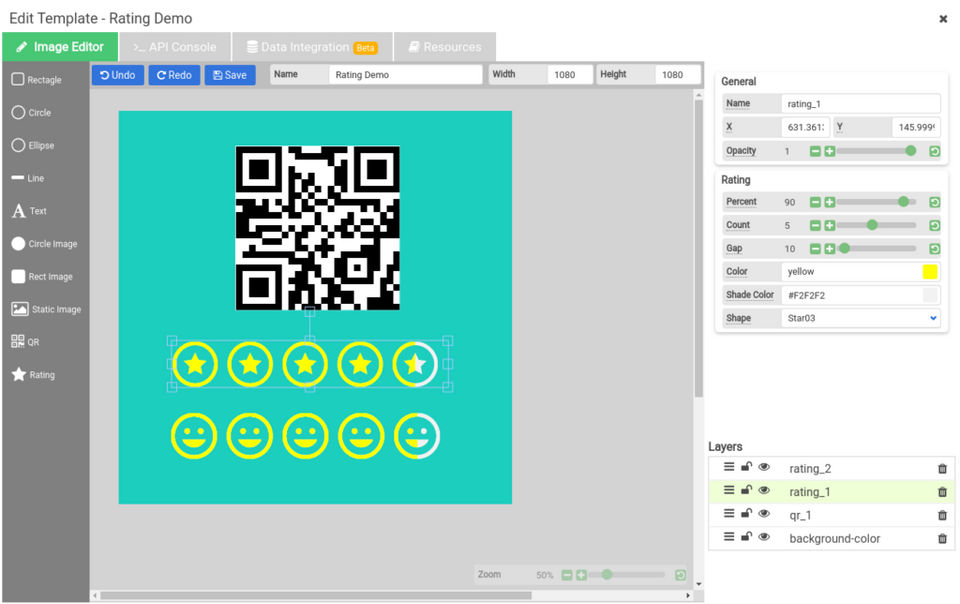960x604 pixels.
Task: Open the Shape dropdown showing Star03
Action: click(x=860, y=318)
